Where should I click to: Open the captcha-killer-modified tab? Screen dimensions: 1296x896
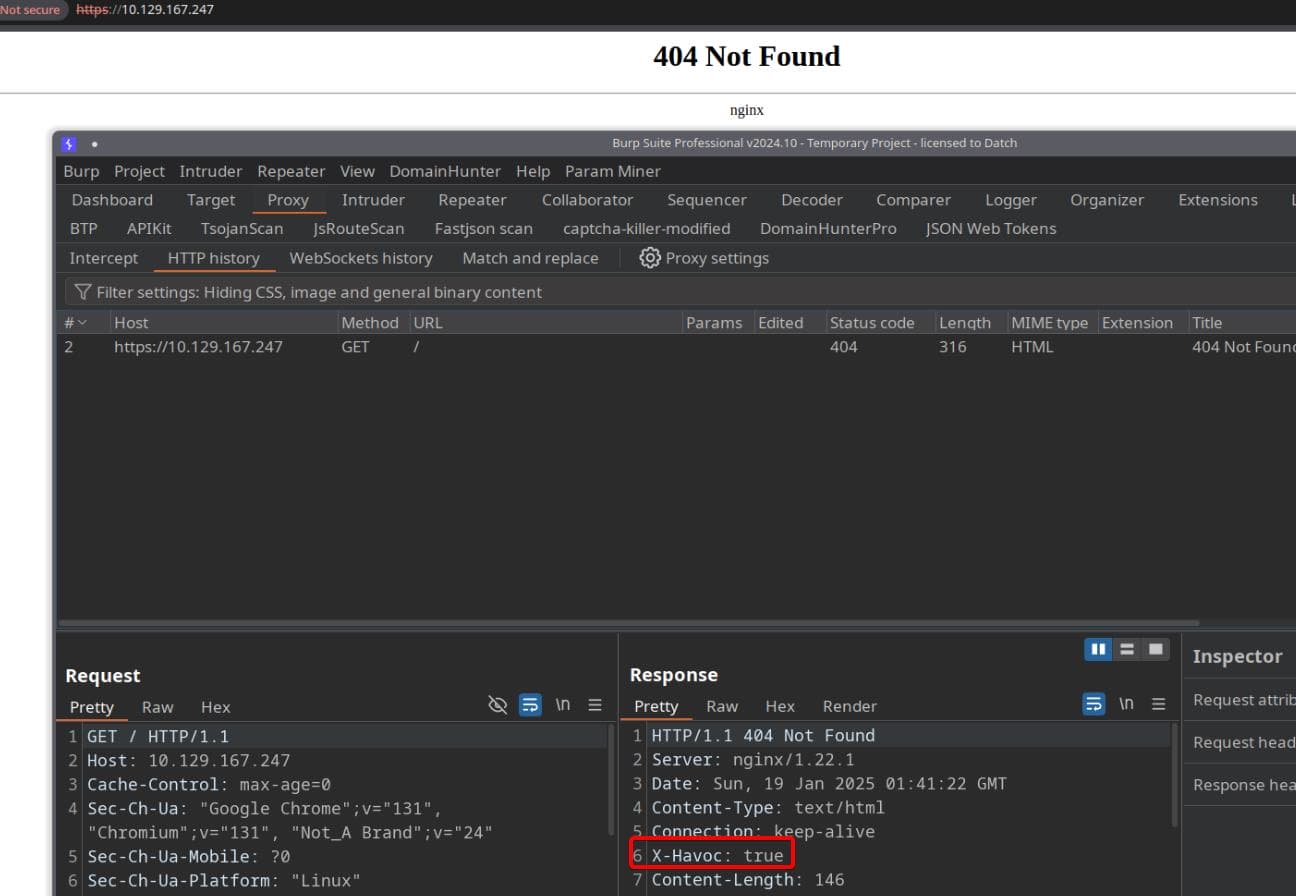click(647, 228)
